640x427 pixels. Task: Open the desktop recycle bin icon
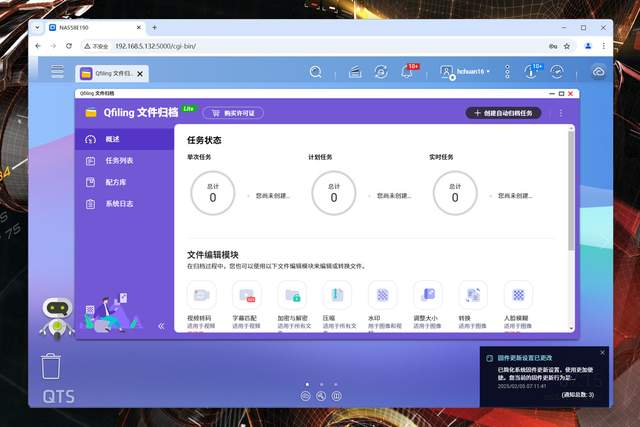point(51,366)
